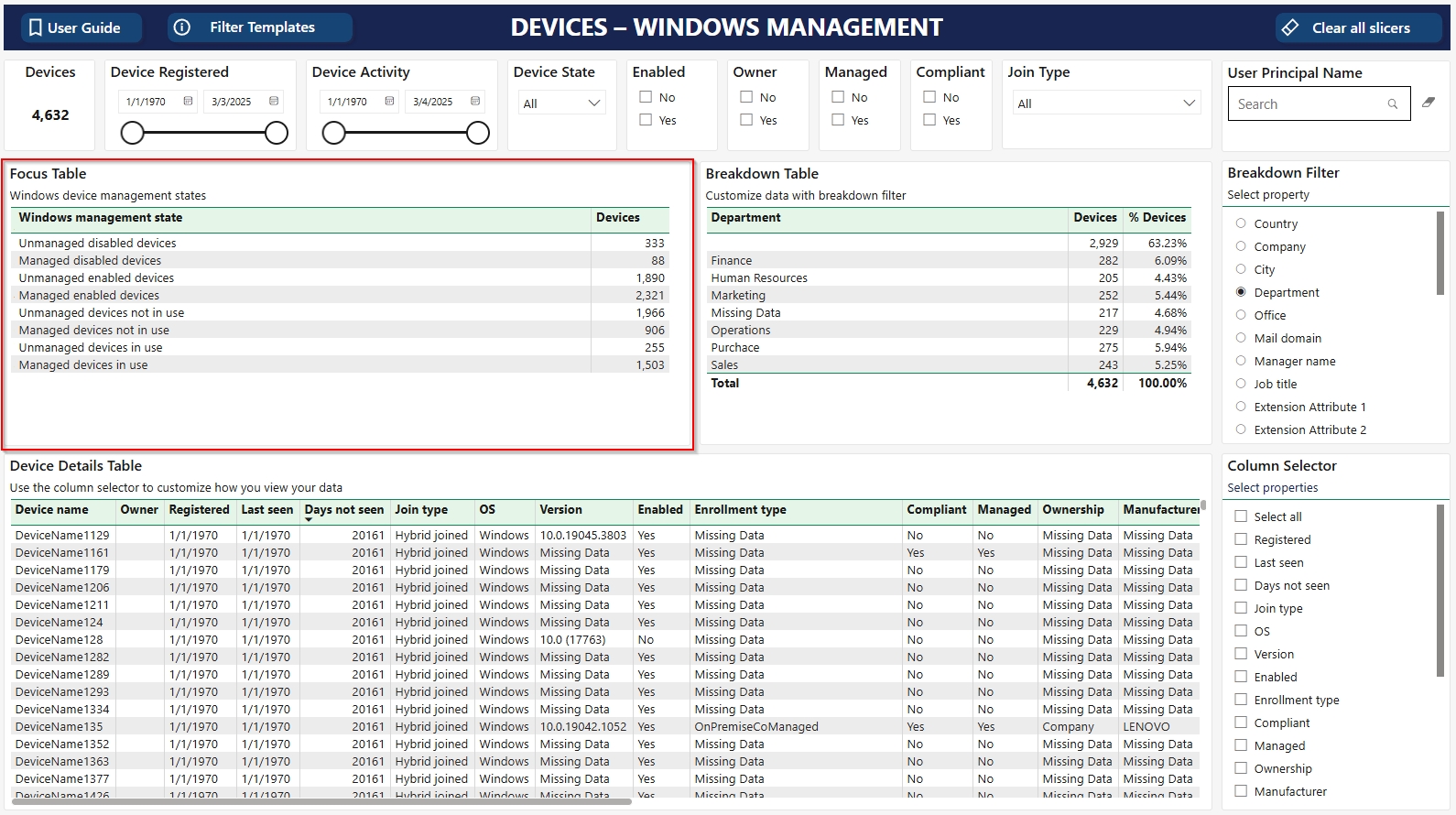Click the eraser icon on Clear all slicers

(1290, 27)
